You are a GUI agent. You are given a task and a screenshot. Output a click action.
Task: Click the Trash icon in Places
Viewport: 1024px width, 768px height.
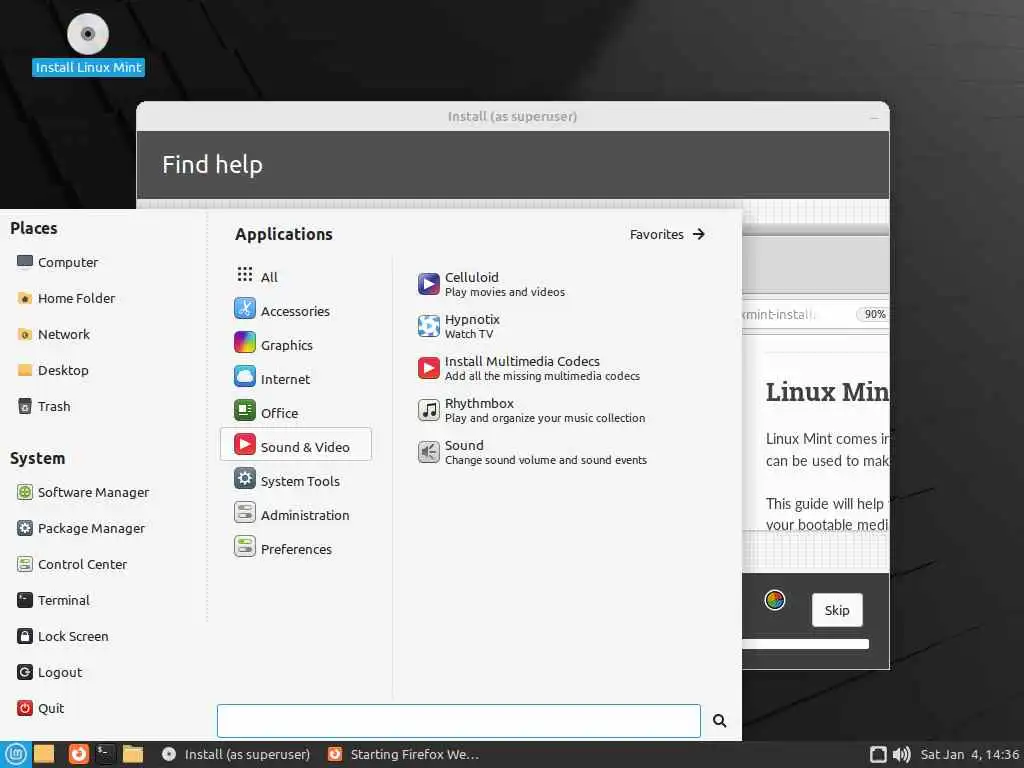coord(25,406)
